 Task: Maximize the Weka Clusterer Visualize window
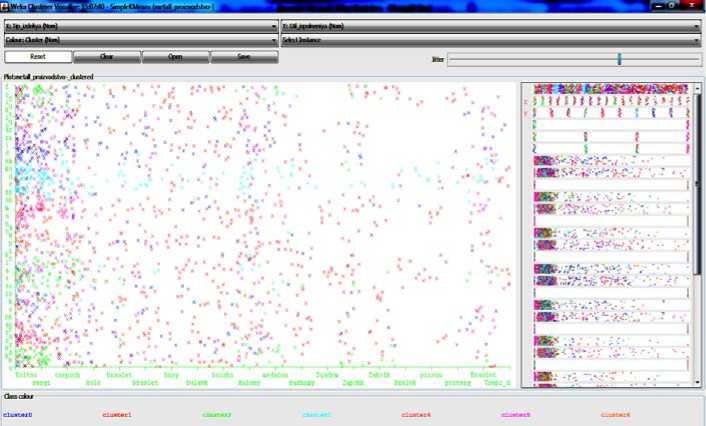673,5
